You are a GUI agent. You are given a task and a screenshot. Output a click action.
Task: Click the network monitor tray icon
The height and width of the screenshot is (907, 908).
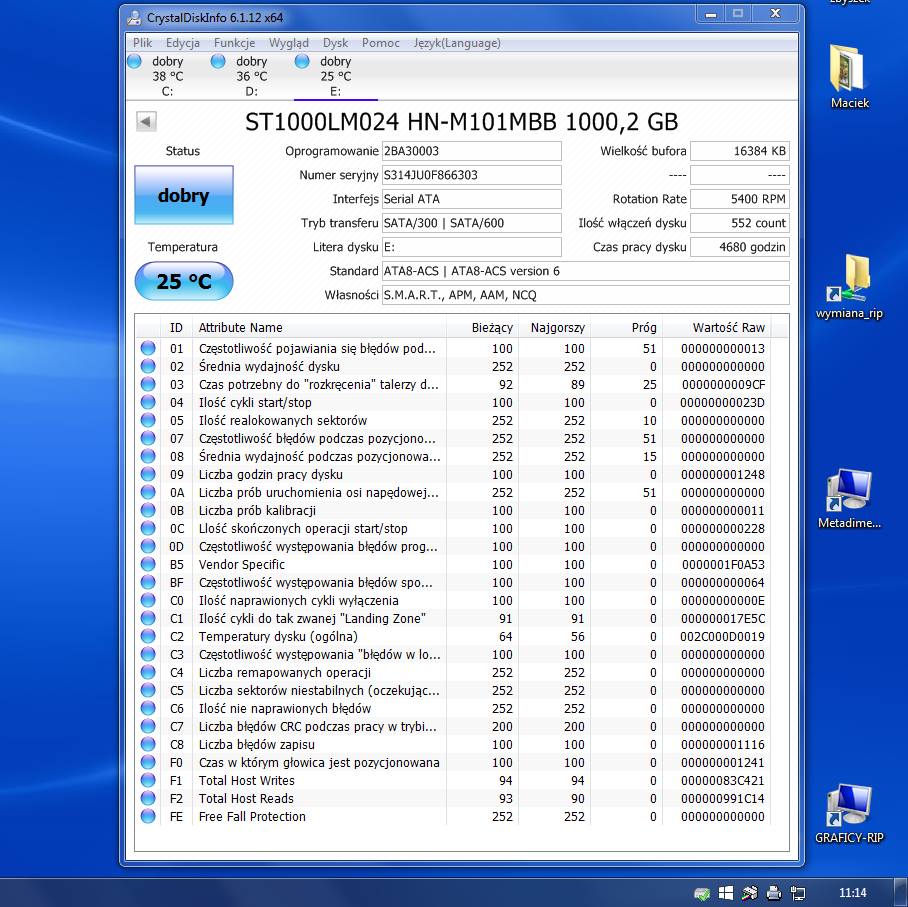[798, 893]
